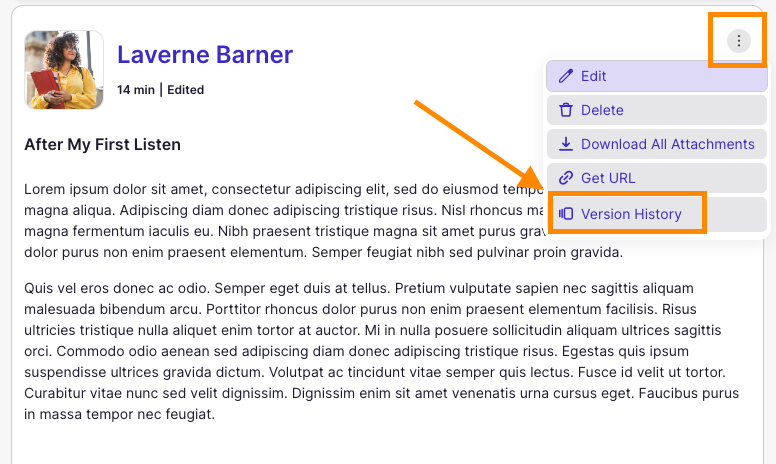776x464 pixels.
Task: Click the download arrow icon in the menu
Action: 566,144
